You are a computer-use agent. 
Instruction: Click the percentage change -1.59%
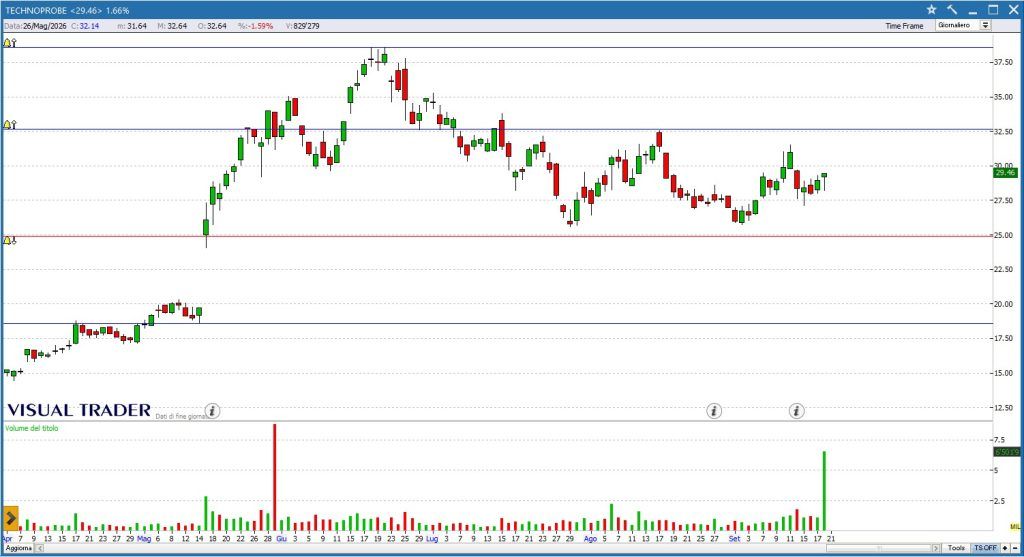[261, 26]
